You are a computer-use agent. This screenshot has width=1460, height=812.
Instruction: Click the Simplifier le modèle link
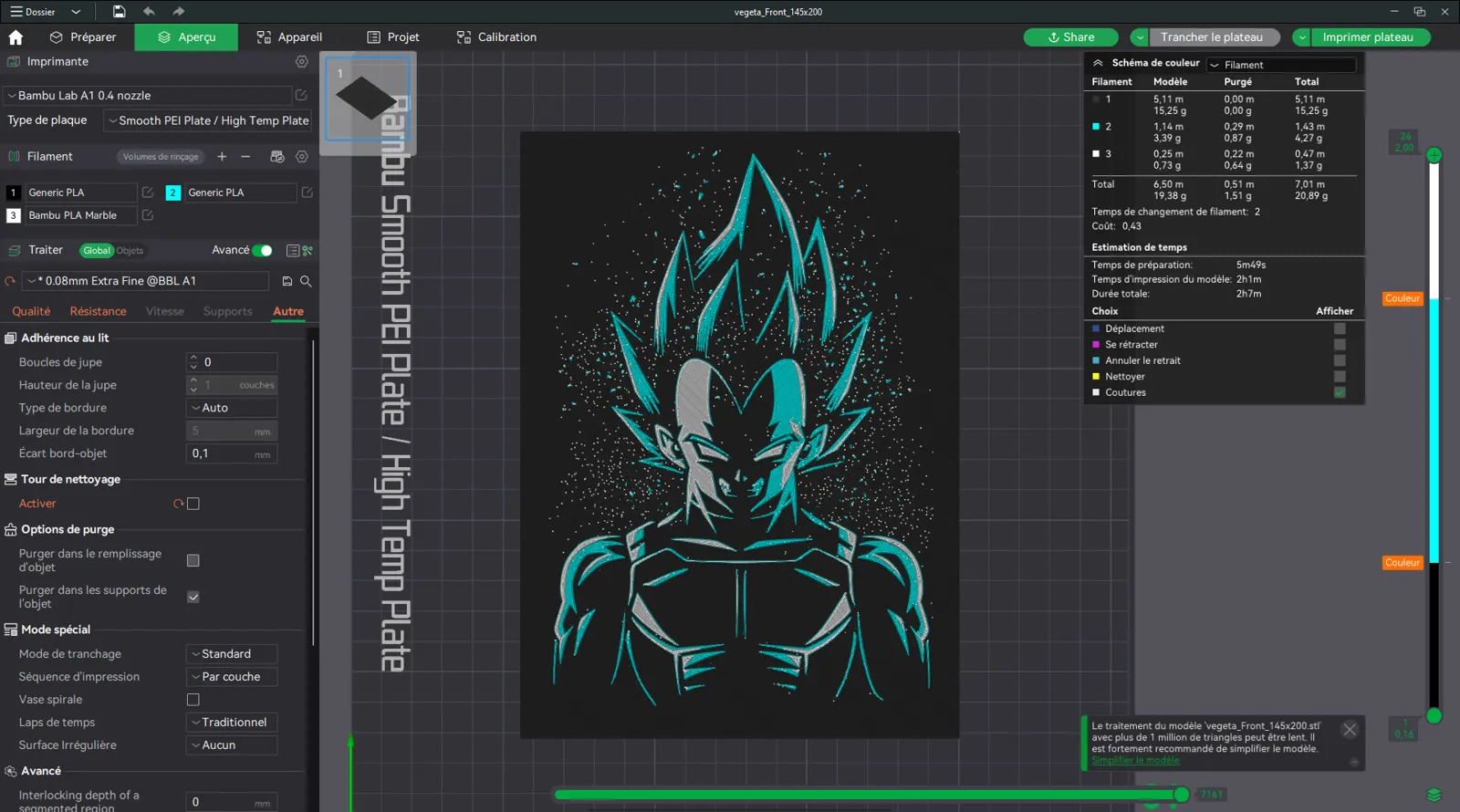(x=1135, y=760)
